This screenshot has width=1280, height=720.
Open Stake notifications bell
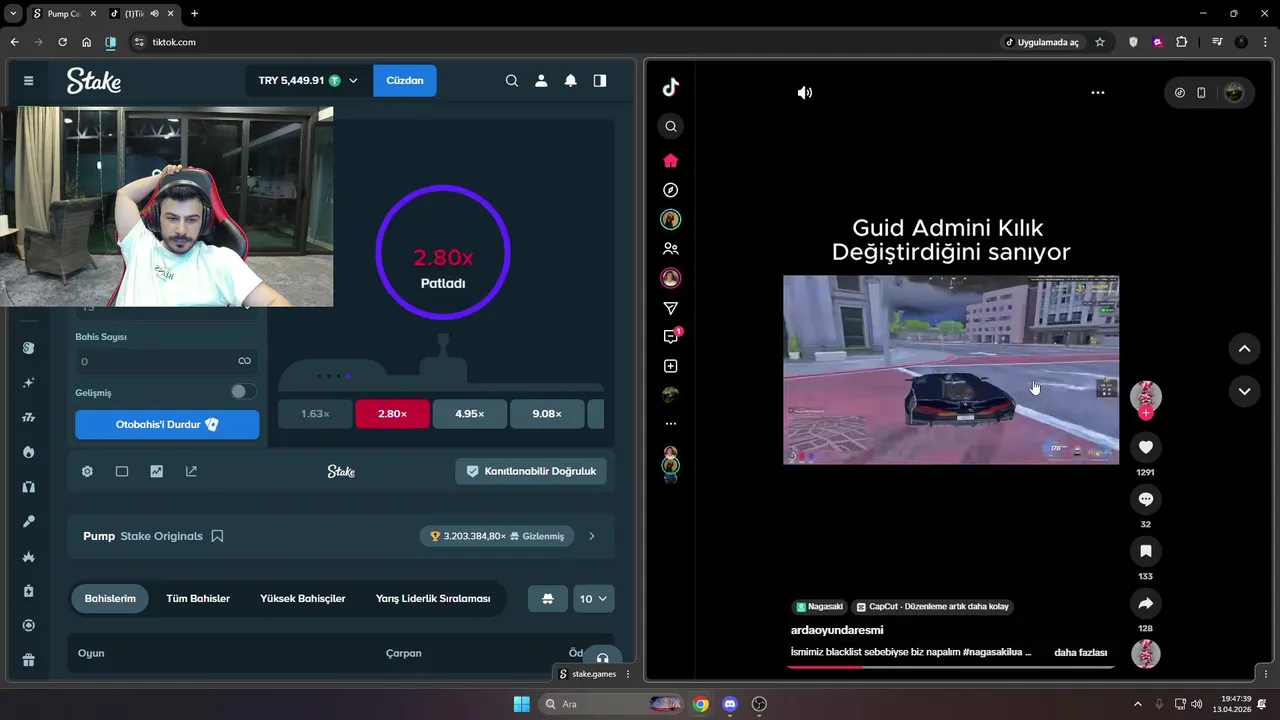coord(570,81)
